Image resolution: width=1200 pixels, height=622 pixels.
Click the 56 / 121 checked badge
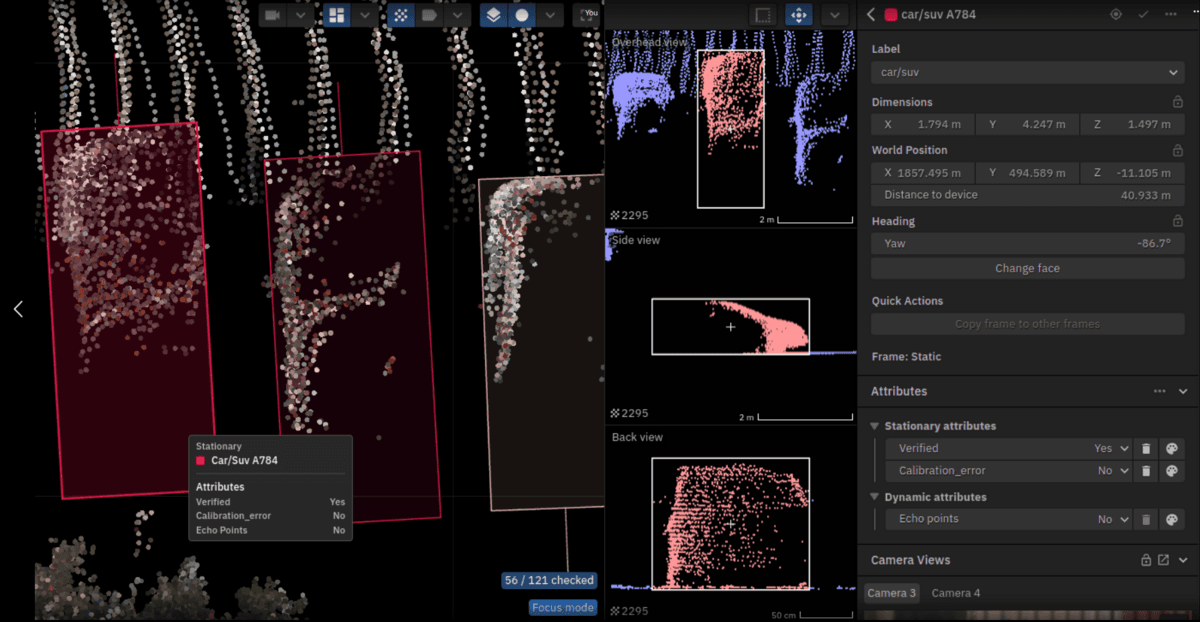549,580
